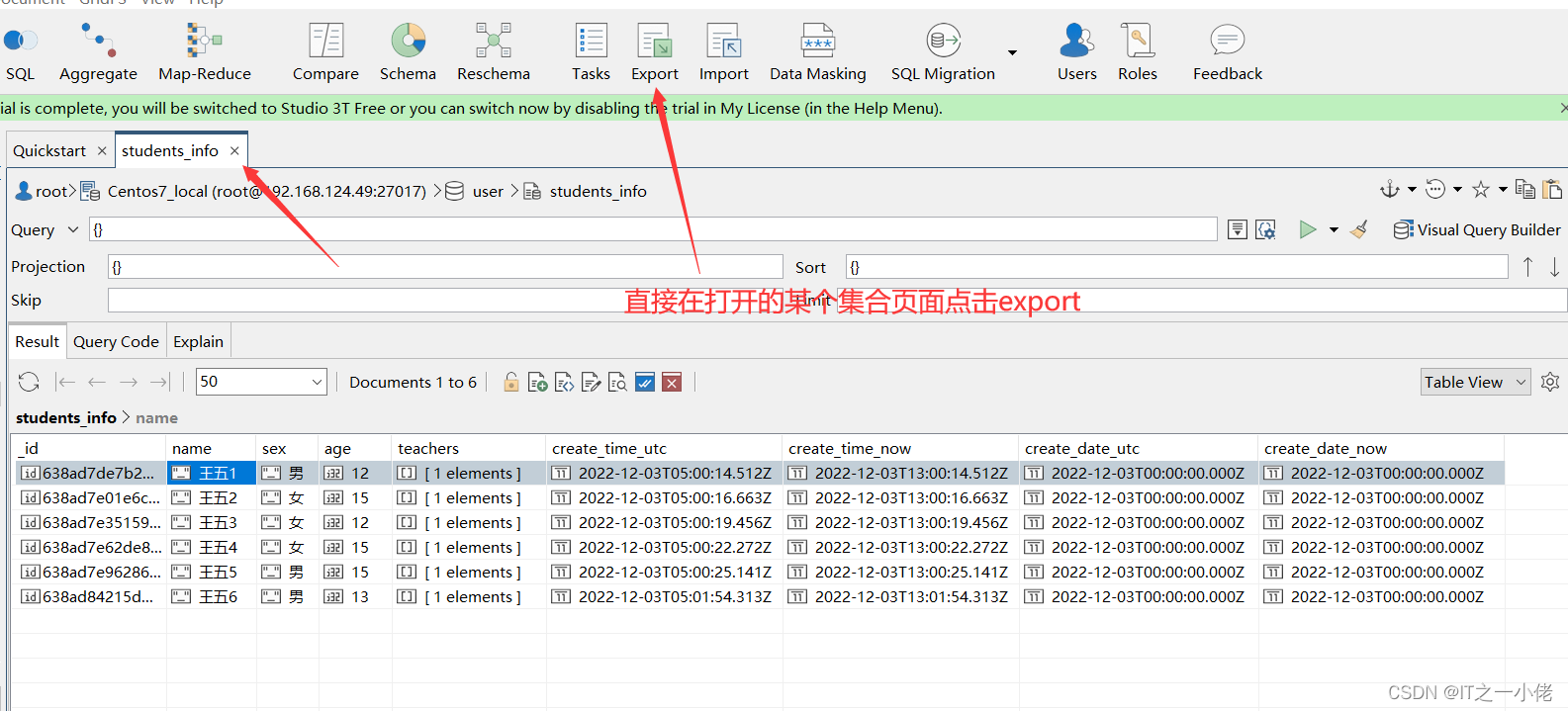The image size is (1568, 711).
Task: Open the Table View dropdown
Action: pos(1476,382)
